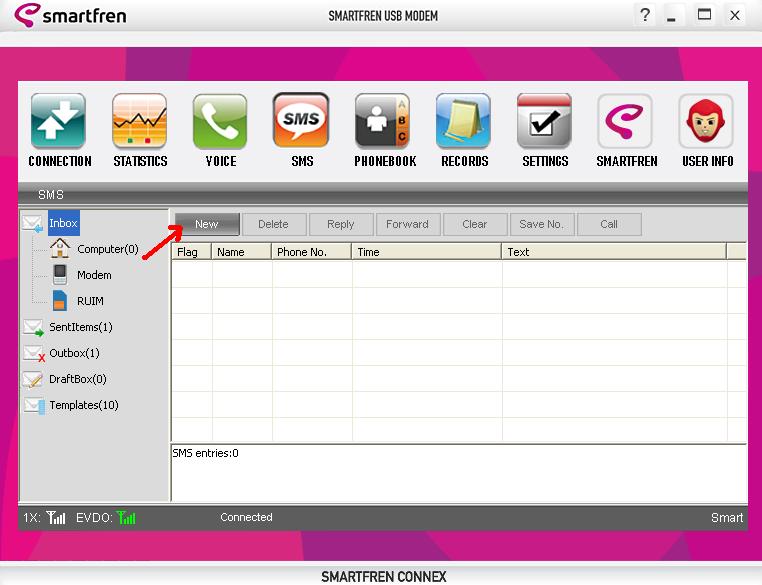Click the Modem device icon
This screenshot has height=585, width=762.
pos(60,275)
